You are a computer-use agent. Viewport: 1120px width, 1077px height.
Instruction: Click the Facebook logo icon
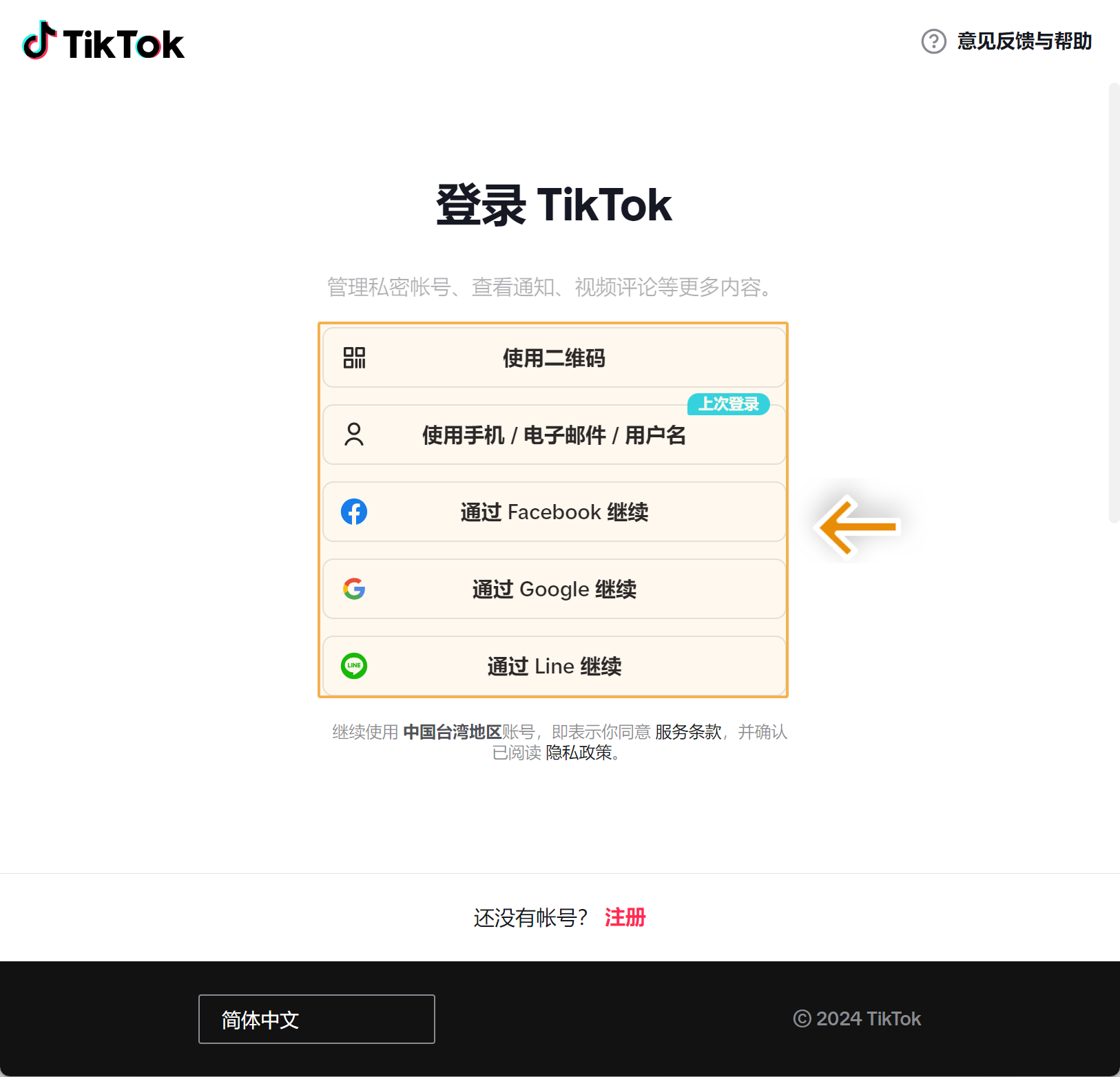click(x=354, y=512)
